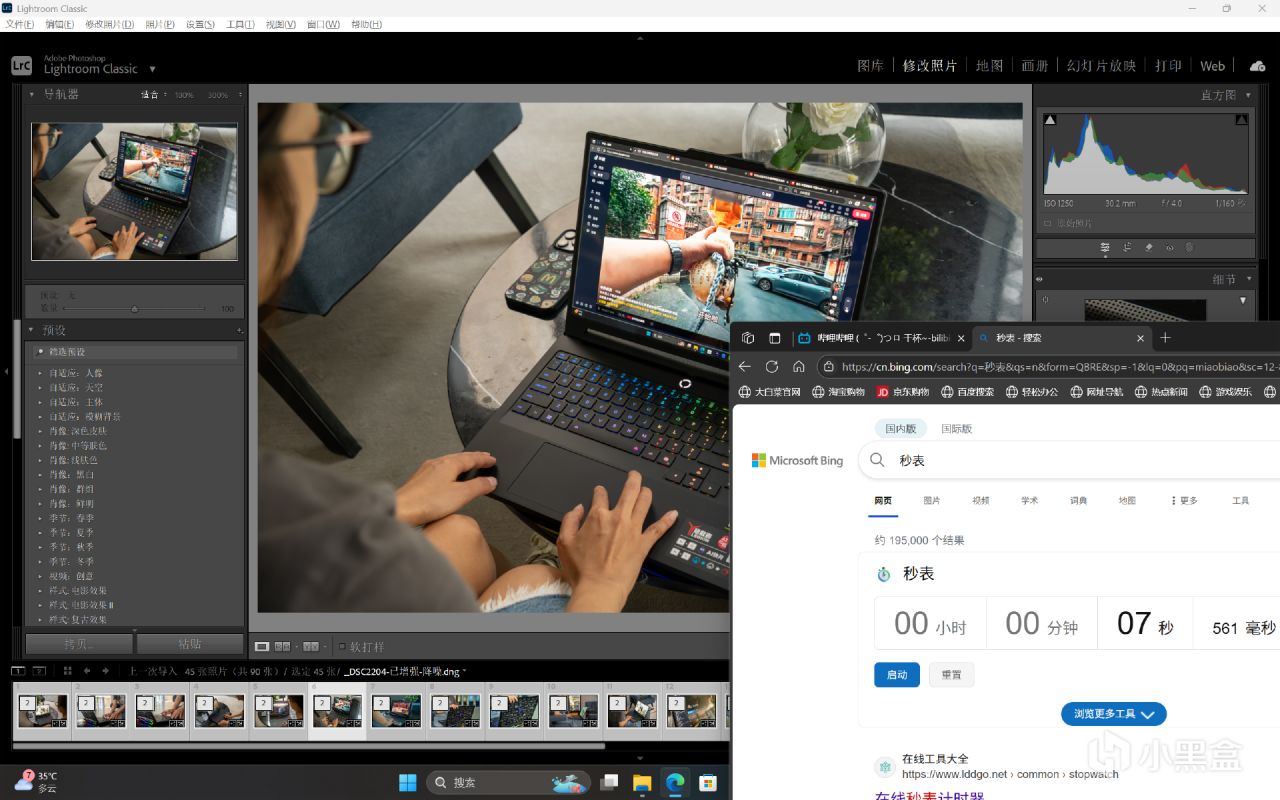
Task: Open Edge workspaces icon
Action: point(748,338)
